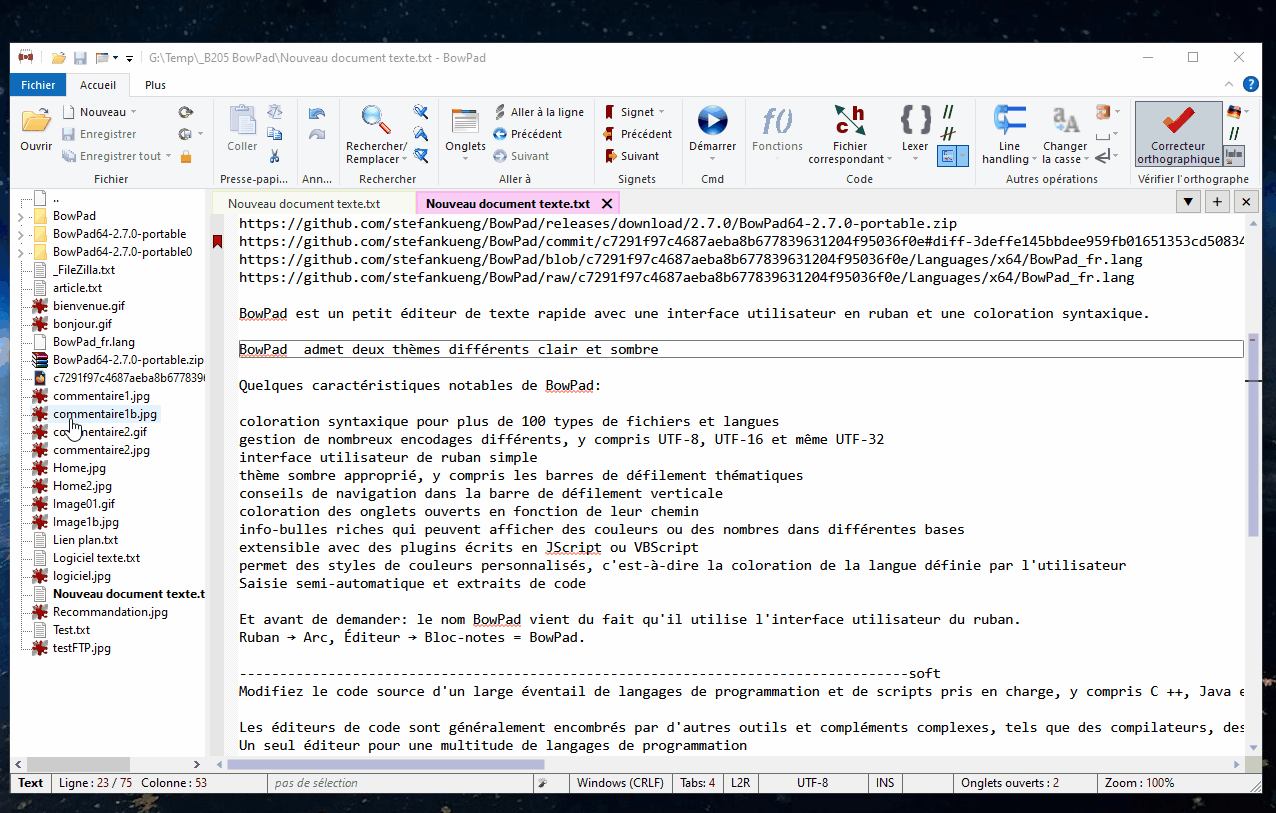The width and height of the screenshot is (1276, 813).
Task: Close the active pink document tab
Action: click(x=608, y=203)
